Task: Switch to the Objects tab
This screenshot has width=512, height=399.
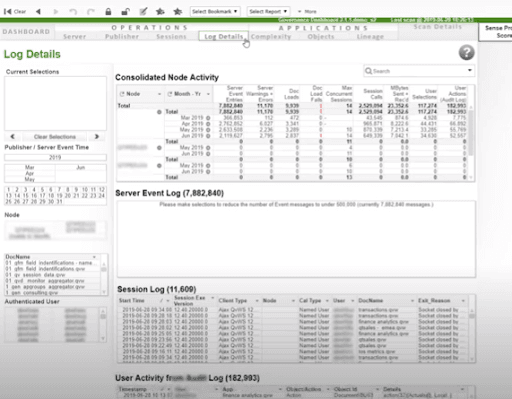Action: 321,36
